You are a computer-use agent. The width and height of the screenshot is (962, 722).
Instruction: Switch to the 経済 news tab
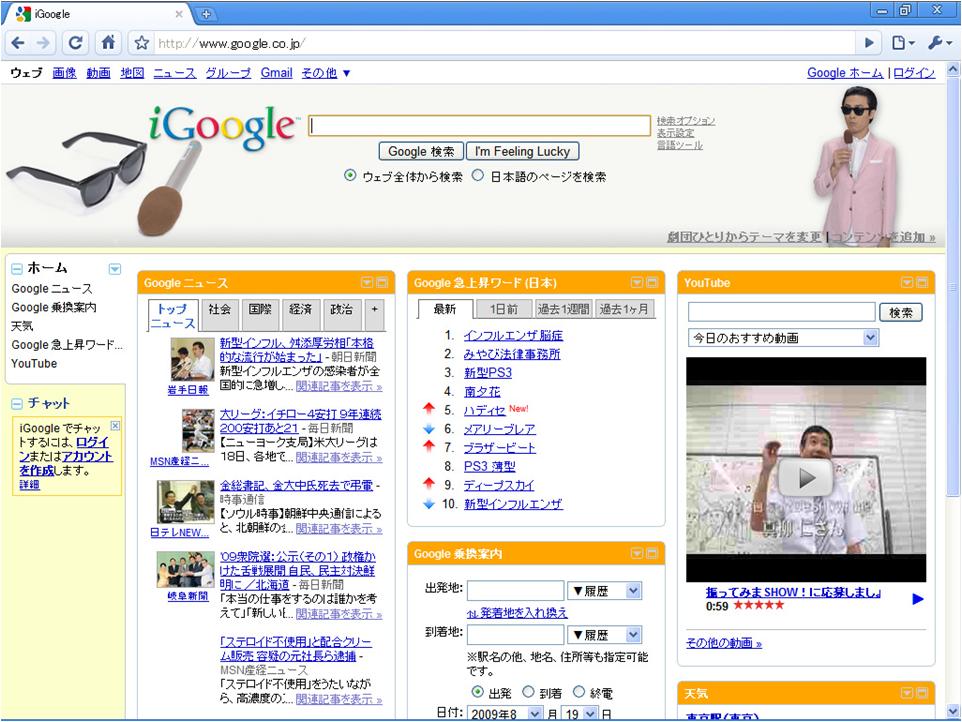pyautogui.click(x=300, y=310)
